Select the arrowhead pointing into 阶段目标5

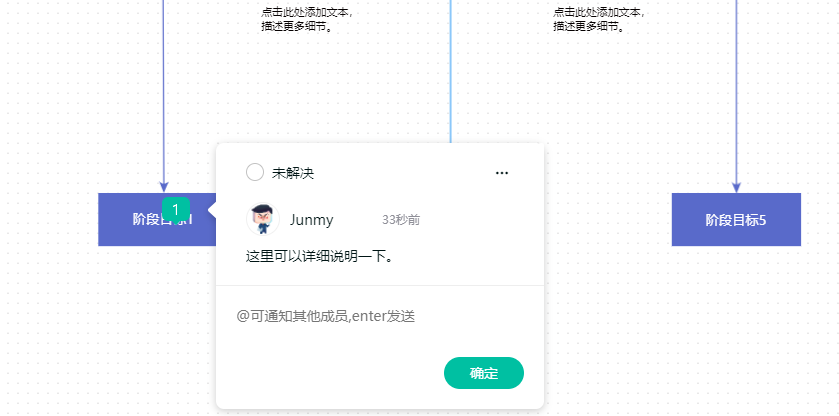click(x=736, y=187)
